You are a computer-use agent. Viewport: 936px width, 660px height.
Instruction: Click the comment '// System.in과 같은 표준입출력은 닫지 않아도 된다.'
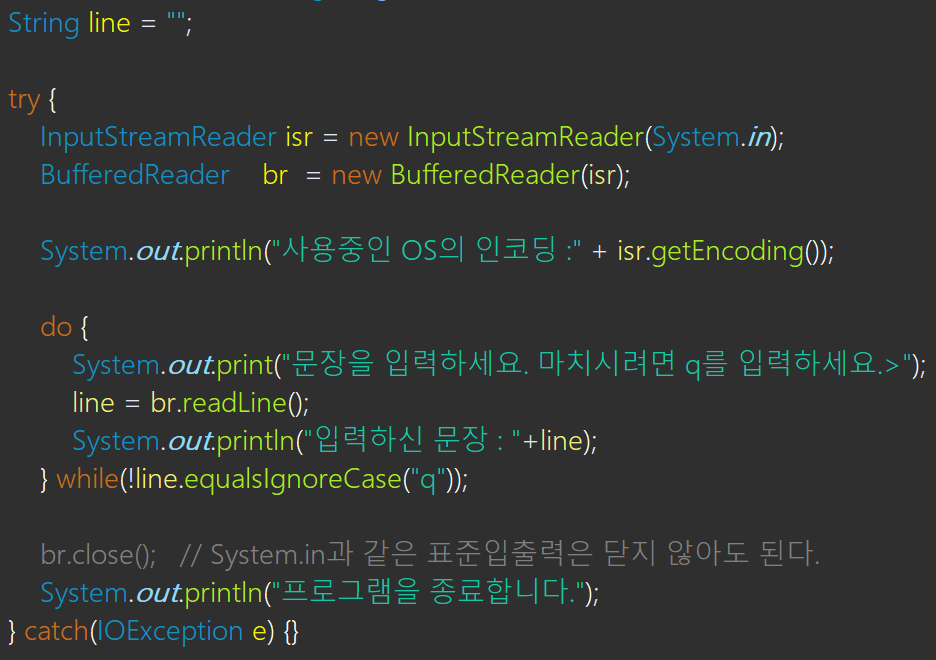[500, 554]
